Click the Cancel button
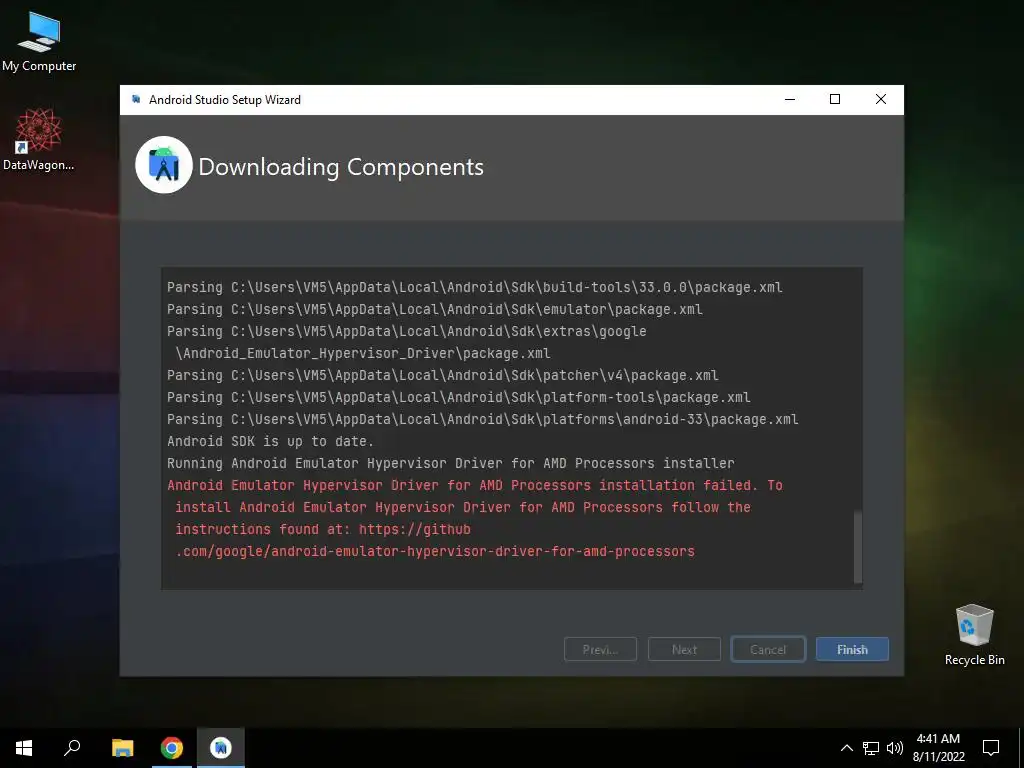Image resolution: width=1024 pixels, height=768 pixels. pyautogui.click(x=768, y=649)
